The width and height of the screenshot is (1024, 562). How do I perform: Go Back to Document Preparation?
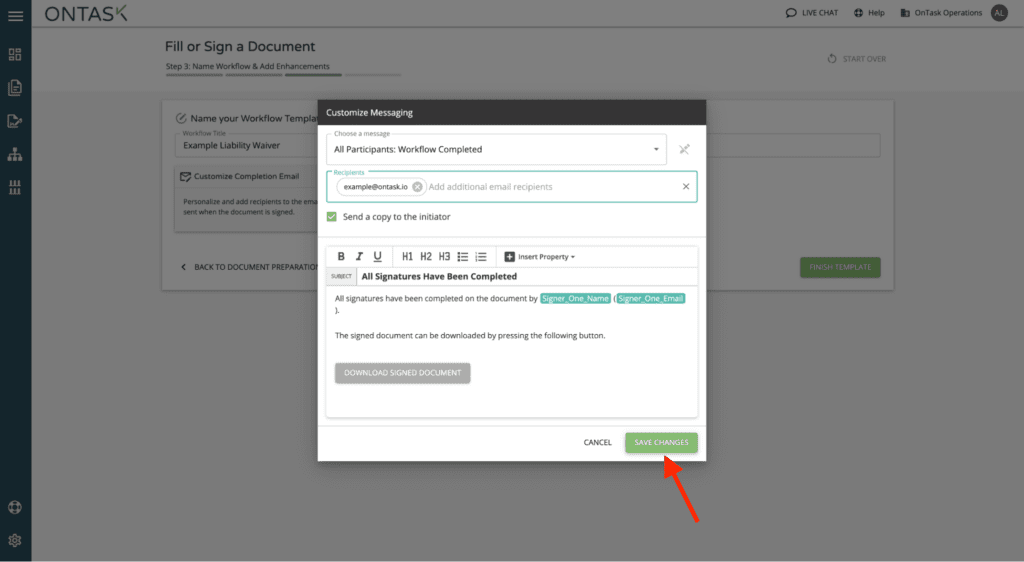point(249,267)
